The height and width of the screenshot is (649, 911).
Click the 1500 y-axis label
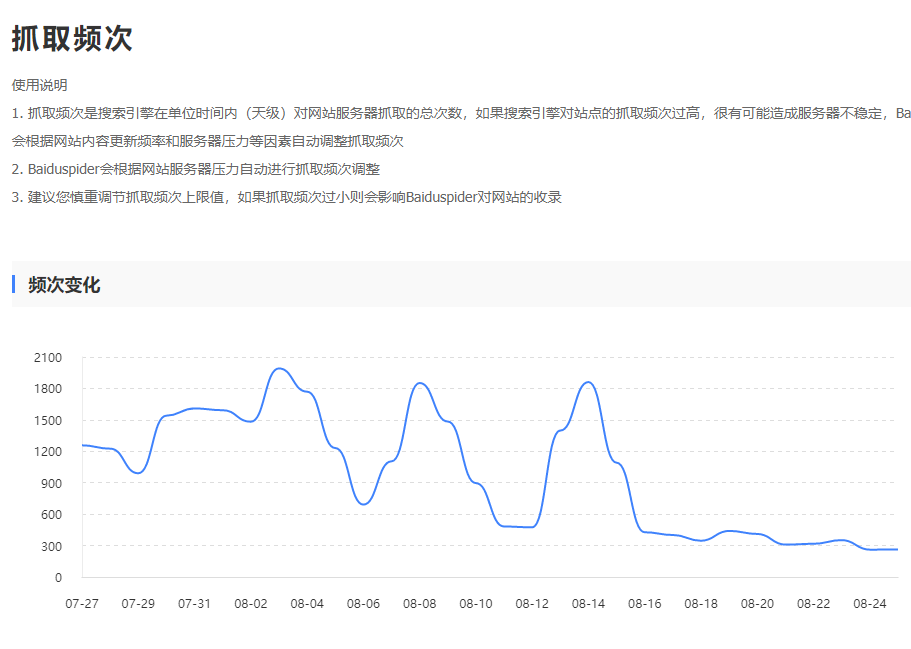[48, 421]
